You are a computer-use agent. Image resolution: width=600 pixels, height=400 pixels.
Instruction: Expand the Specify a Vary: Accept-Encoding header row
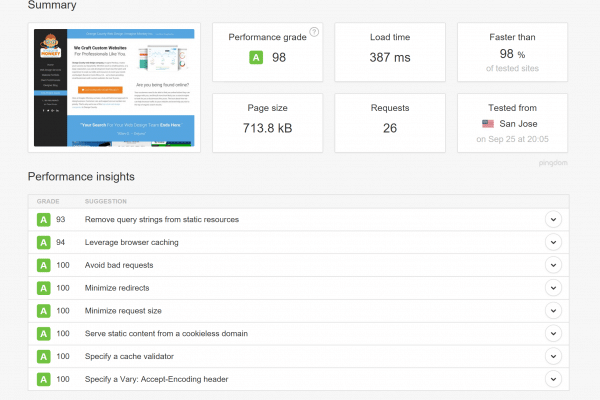coord(553,379)
